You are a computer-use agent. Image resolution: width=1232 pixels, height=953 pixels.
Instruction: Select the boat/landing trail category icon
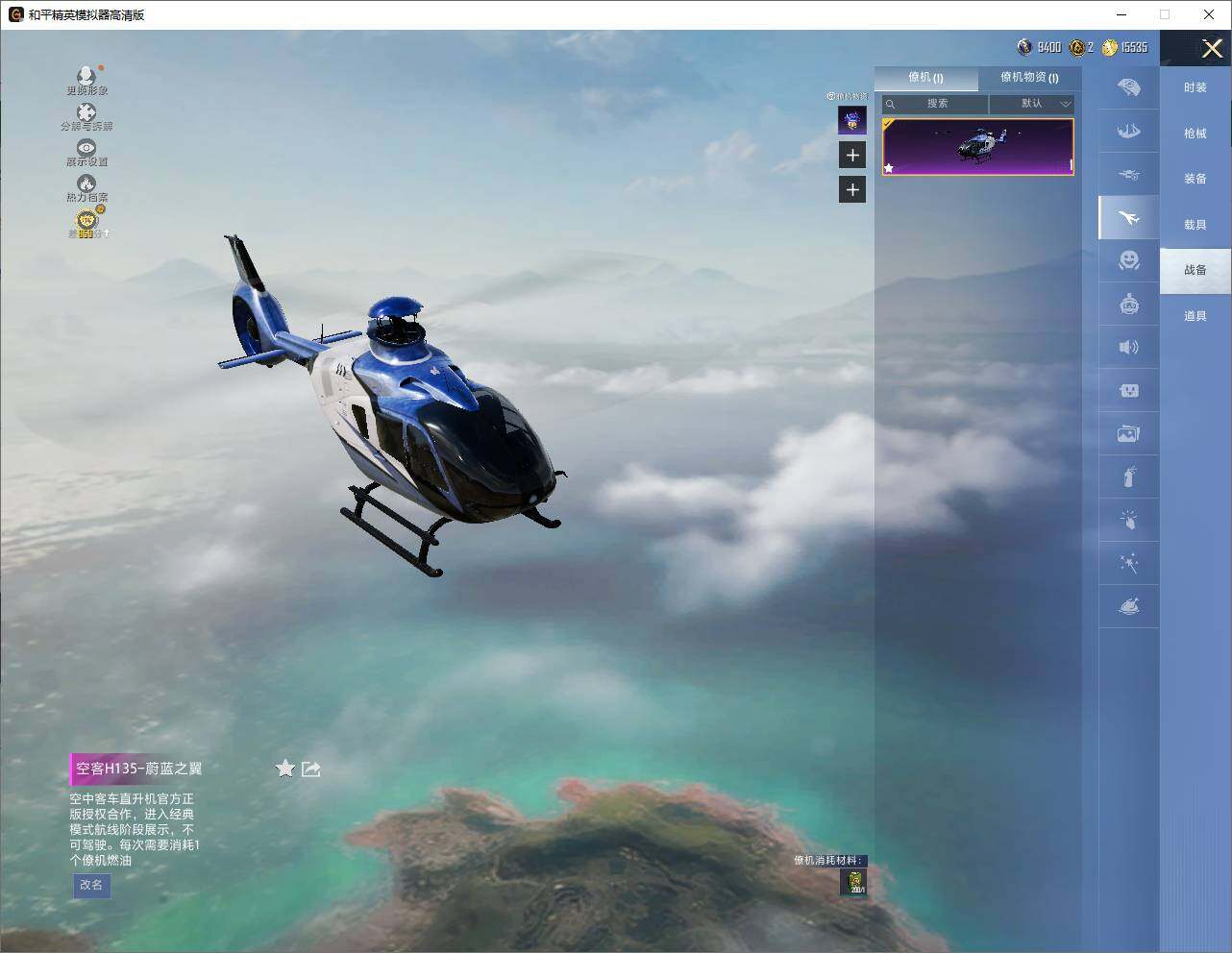1129,131
